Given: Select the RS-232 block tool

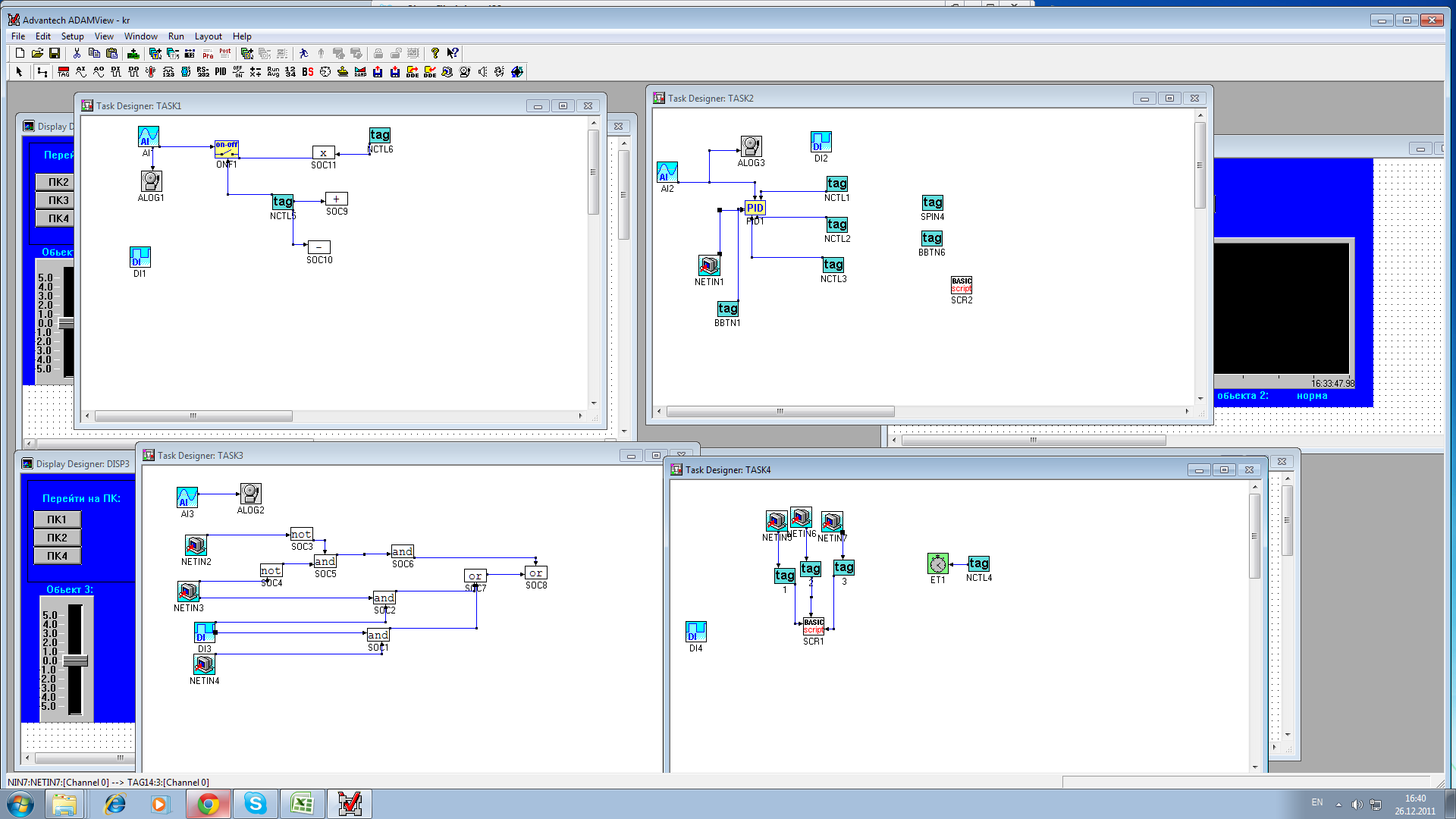Looking at the screenshot, I should (203, 72).
